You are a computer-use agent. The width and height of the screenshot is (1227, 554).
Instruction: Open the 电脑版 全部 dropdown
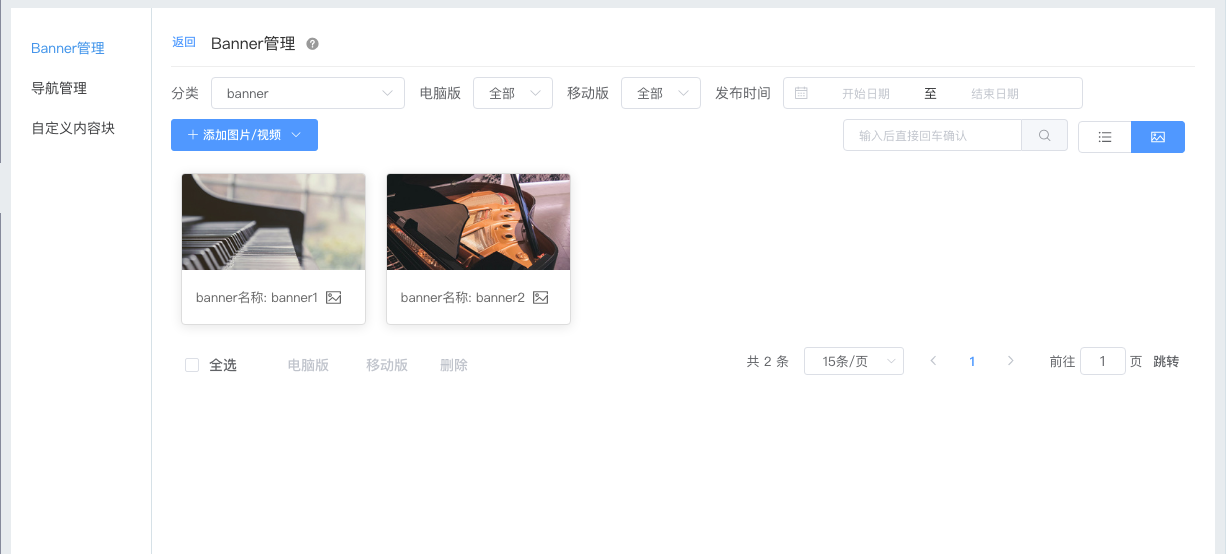[x=513, y=93]
